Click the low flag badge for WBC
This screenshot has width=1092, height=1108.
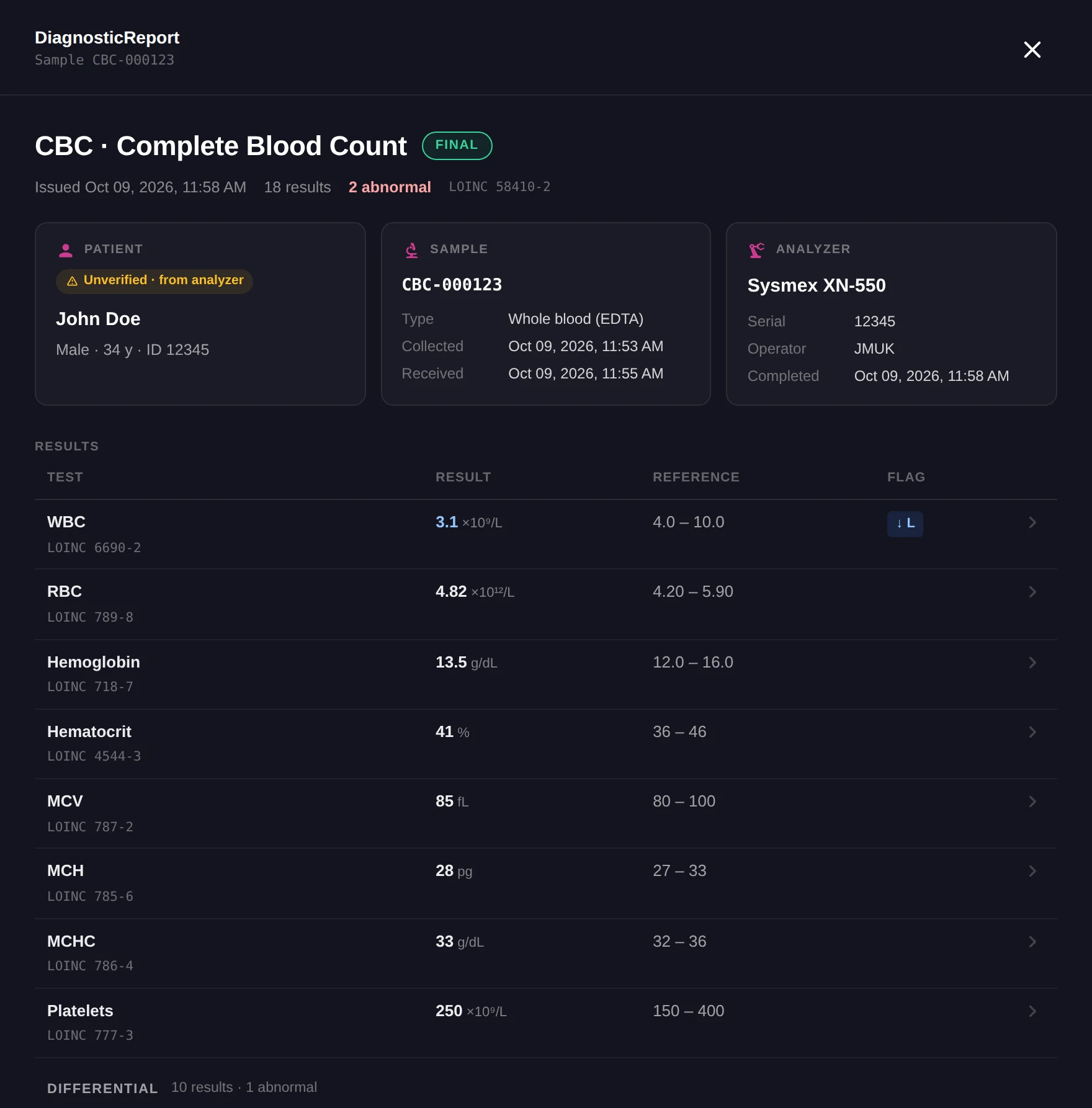905,524
